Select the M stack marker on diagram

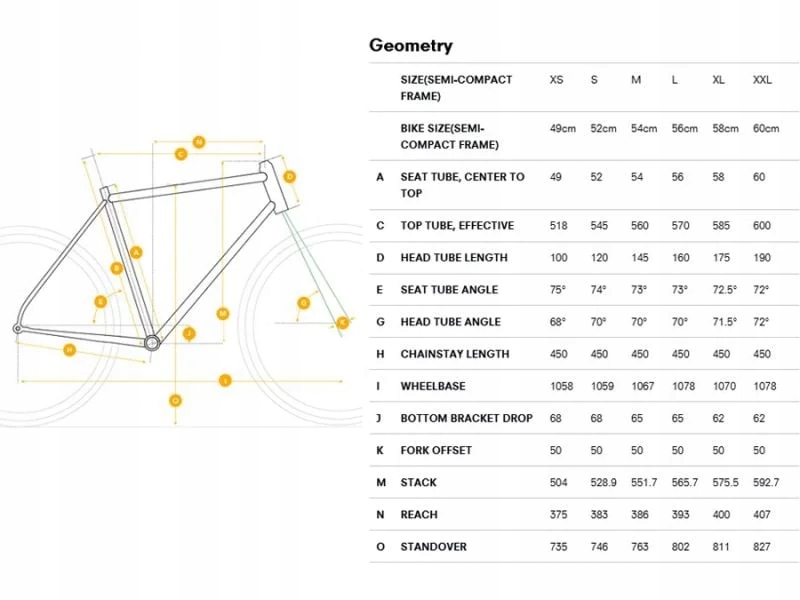coord(222,313)
